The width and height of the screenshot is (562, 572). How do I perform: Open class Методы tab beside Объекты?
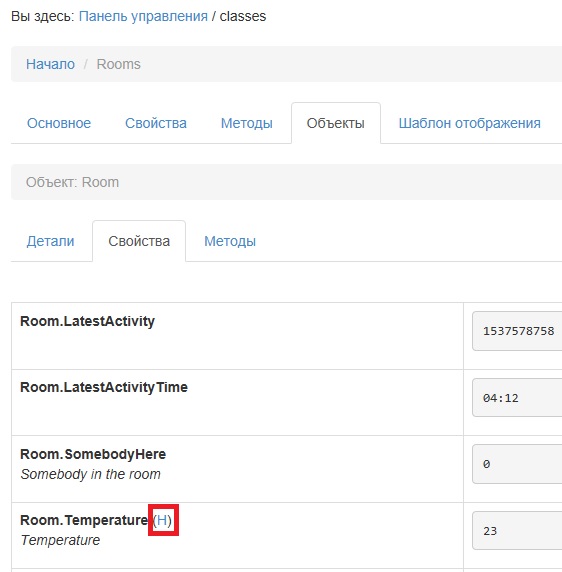point(247,123)
